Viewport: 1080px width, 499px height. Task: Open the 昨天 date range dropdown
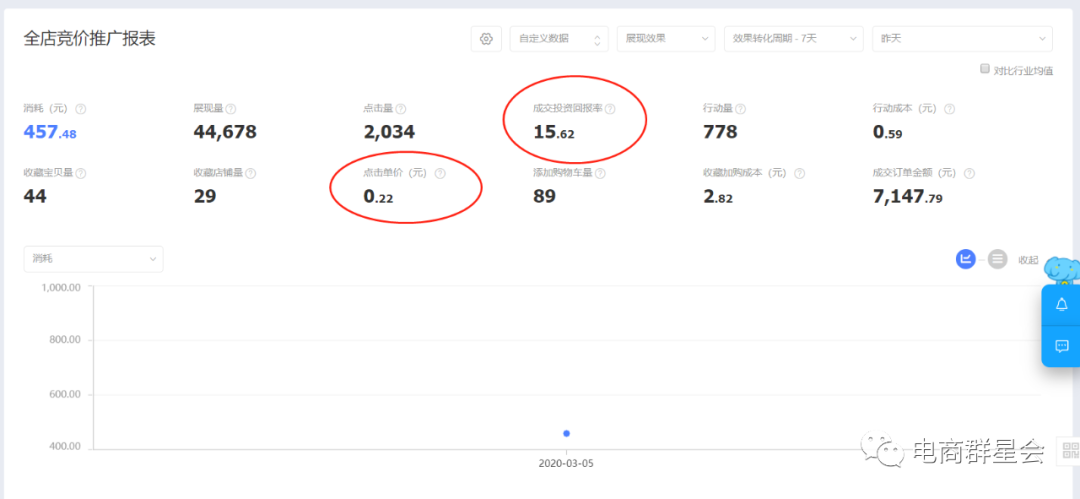pos(962,39)
